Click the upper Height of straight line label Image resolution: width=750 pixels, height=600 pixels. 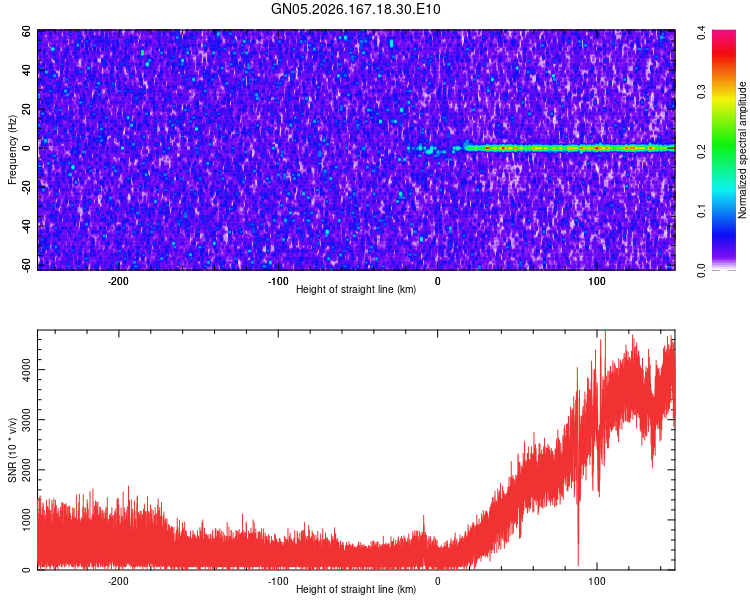click(356, 289)
